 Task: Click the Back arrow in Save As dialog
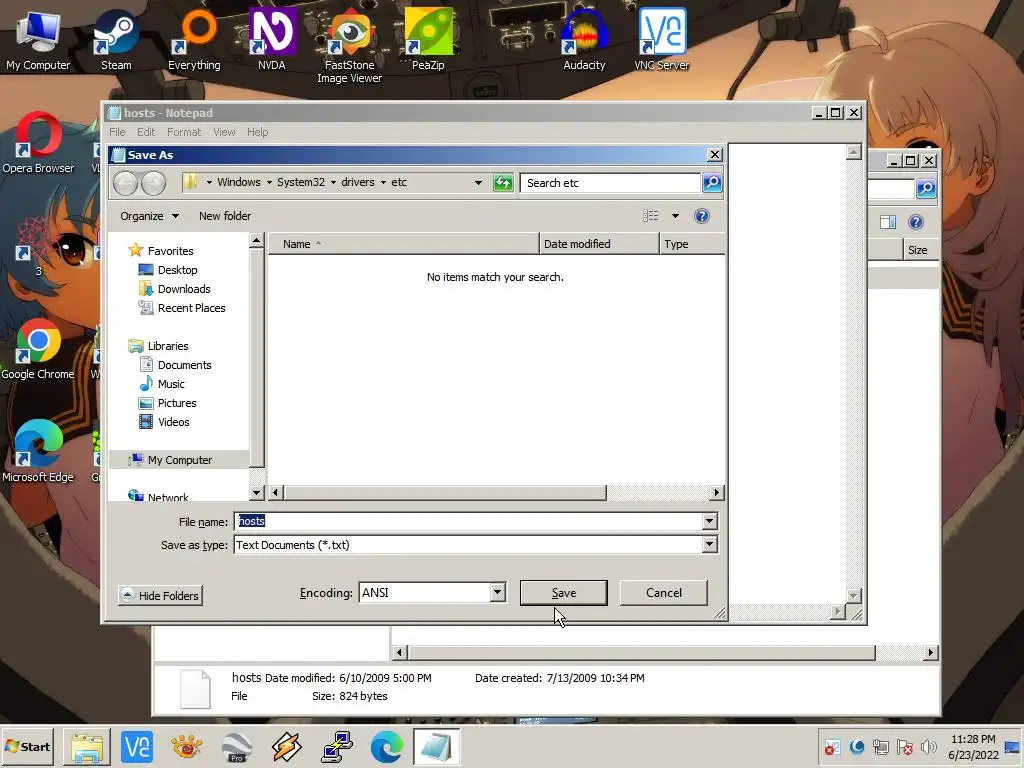[x=125, y=183]
